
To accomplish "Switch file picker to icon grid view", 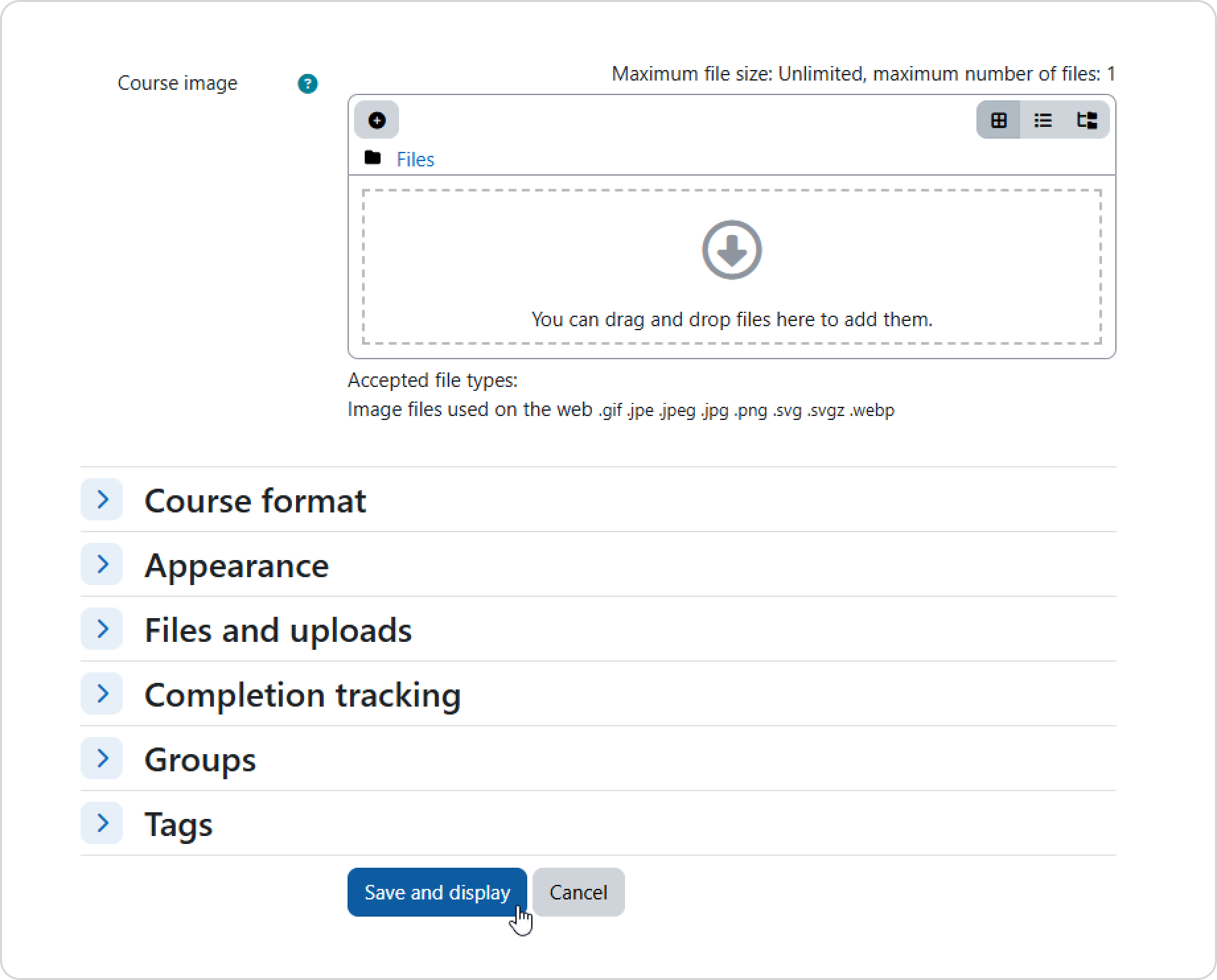I will point(998,120).
